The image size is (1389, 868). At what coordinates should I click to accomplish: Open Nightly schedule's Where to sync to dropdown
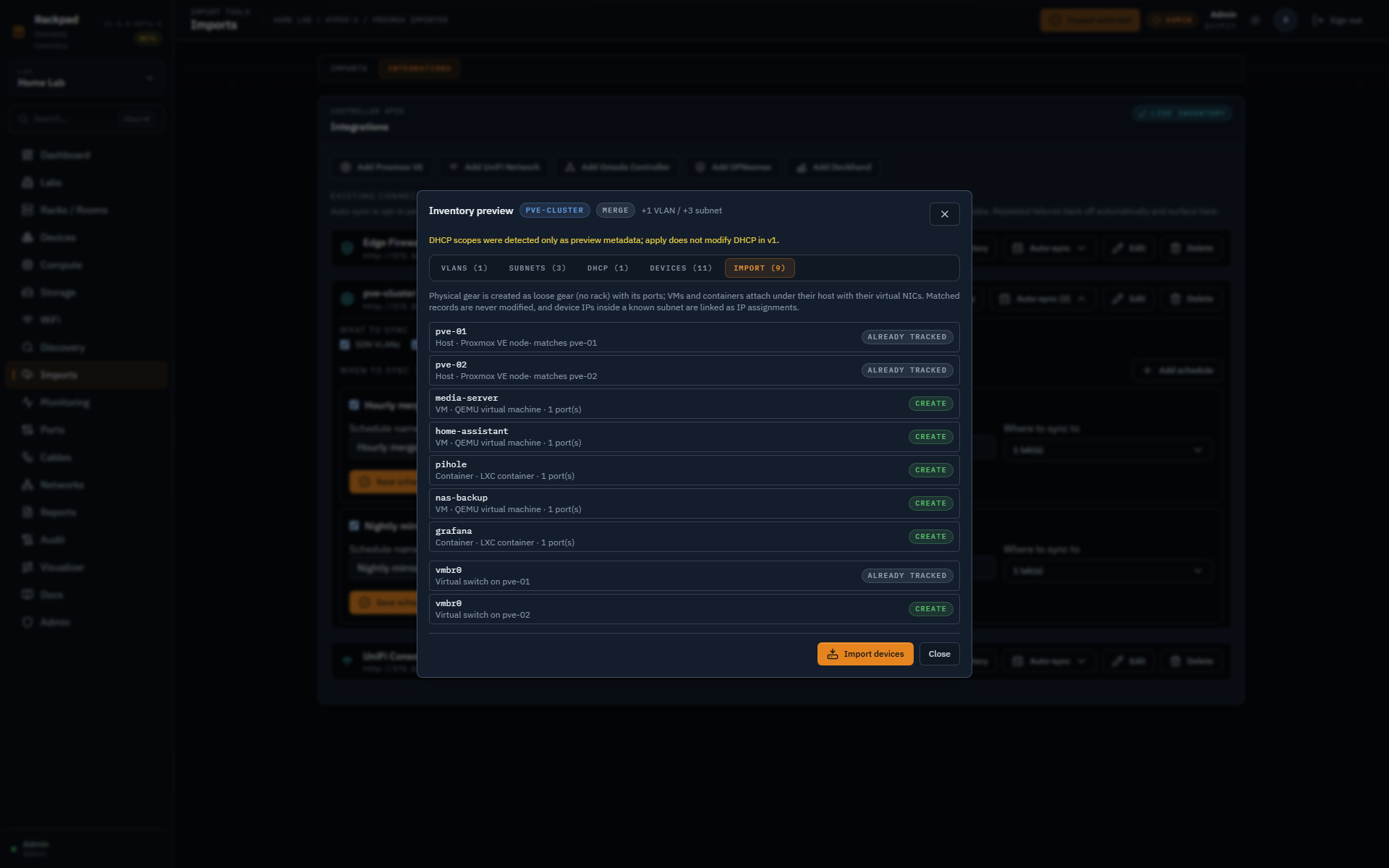1108,571
